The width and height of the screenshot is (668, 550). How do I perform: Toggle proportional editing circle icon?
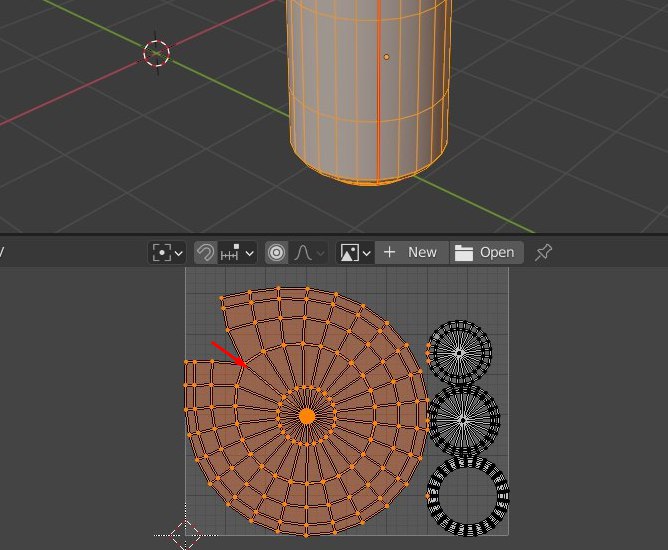coord(276,253)
